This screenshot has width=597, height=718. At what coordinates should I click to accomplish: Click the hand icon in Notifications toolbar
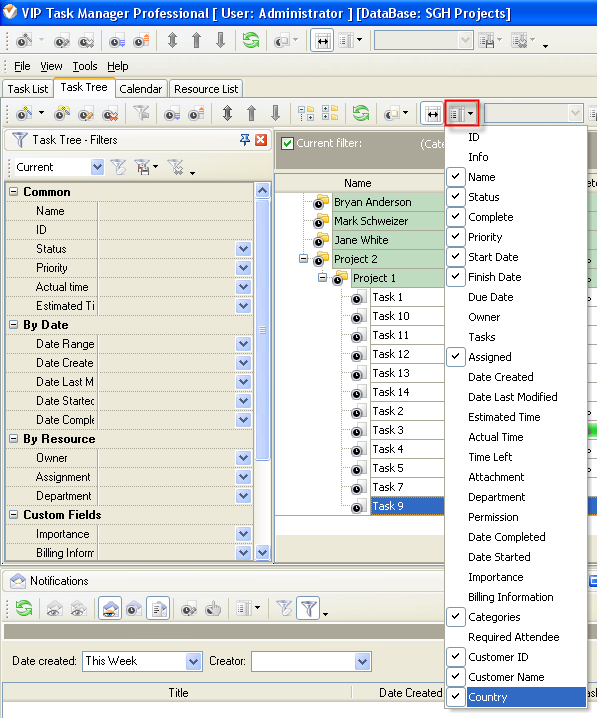213,609
